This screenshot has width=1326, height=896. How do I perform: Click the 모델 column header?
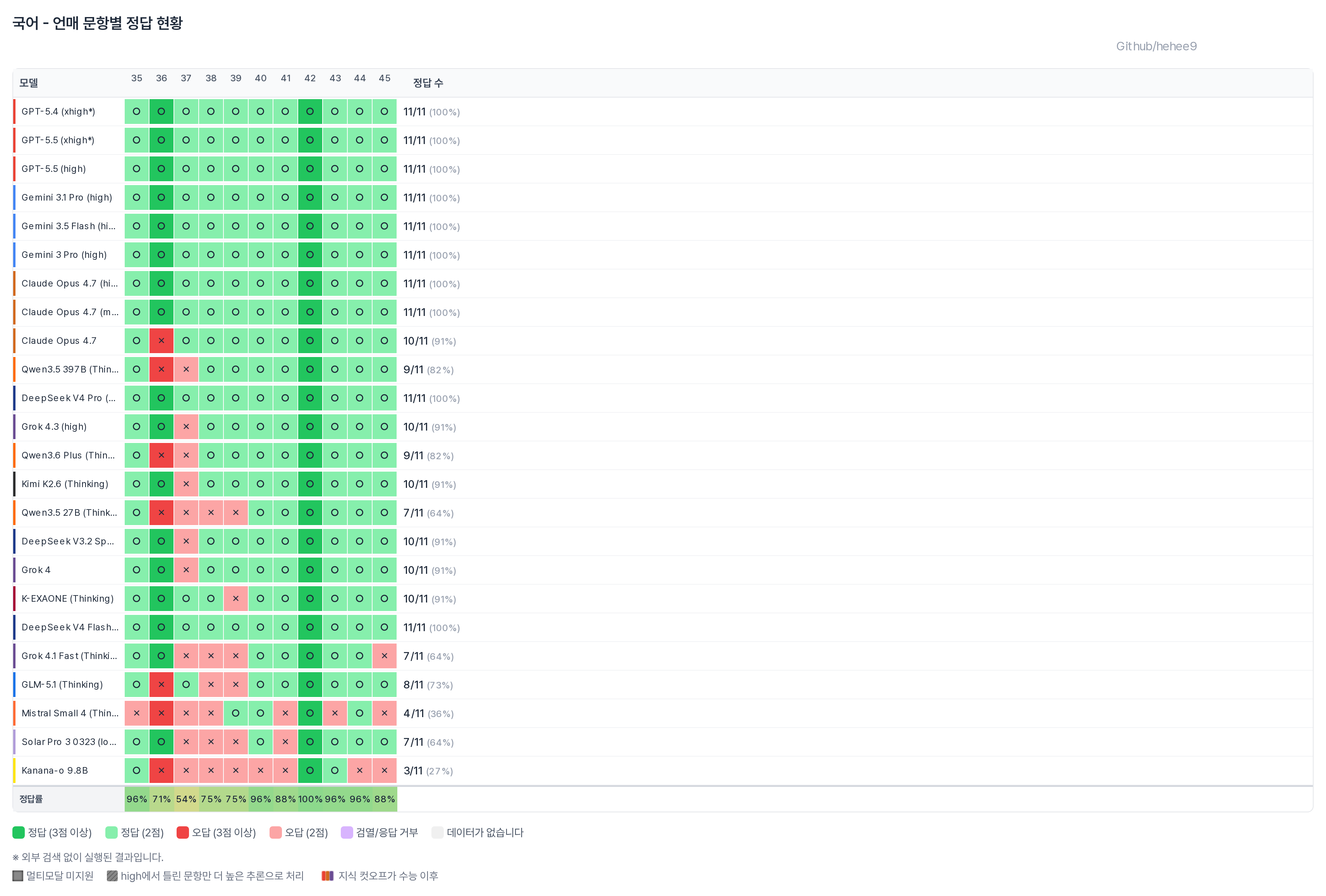tap(29, 83)
